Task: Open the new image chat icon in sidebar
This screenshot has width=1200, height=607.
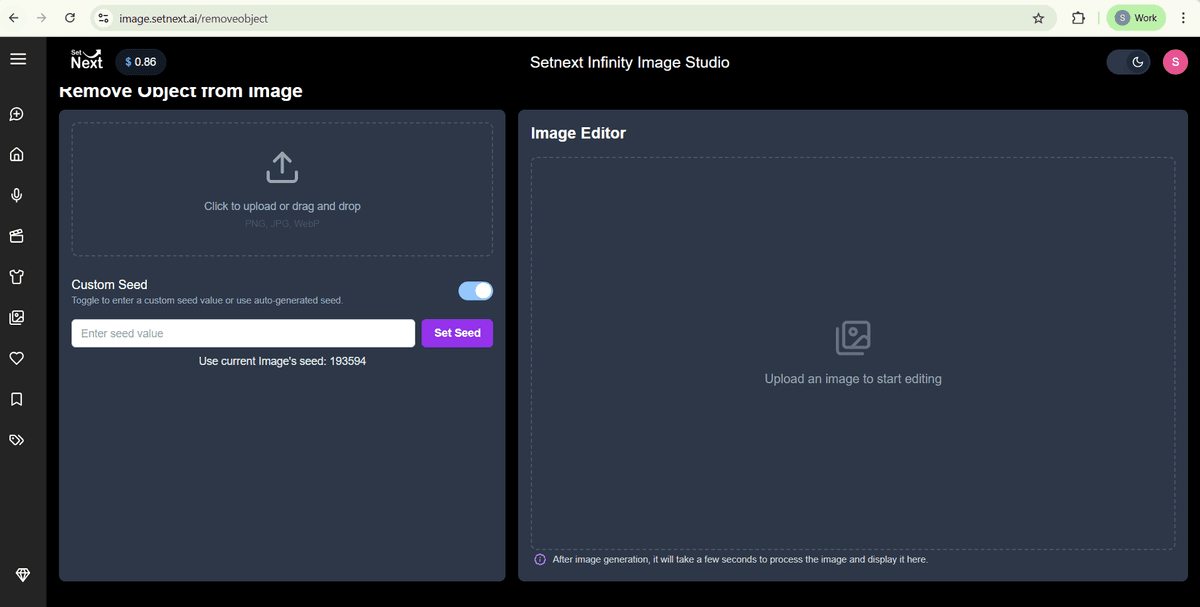Action: pyautogui.click(x=17, y=114)
